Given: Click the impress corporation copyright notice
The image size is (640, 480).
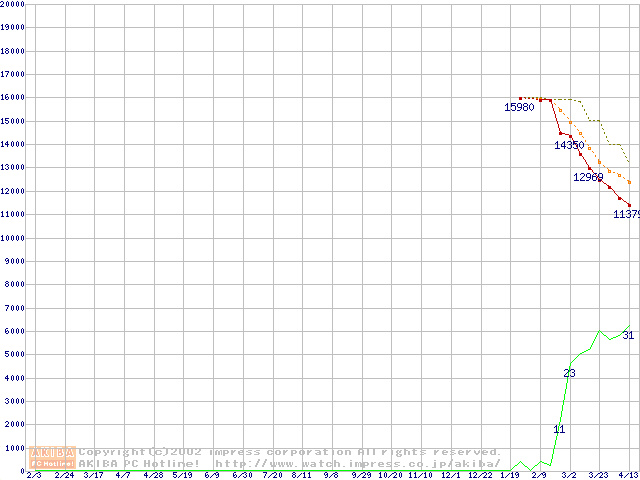Looking at the screenshot, I should click(x=290, y=452).
